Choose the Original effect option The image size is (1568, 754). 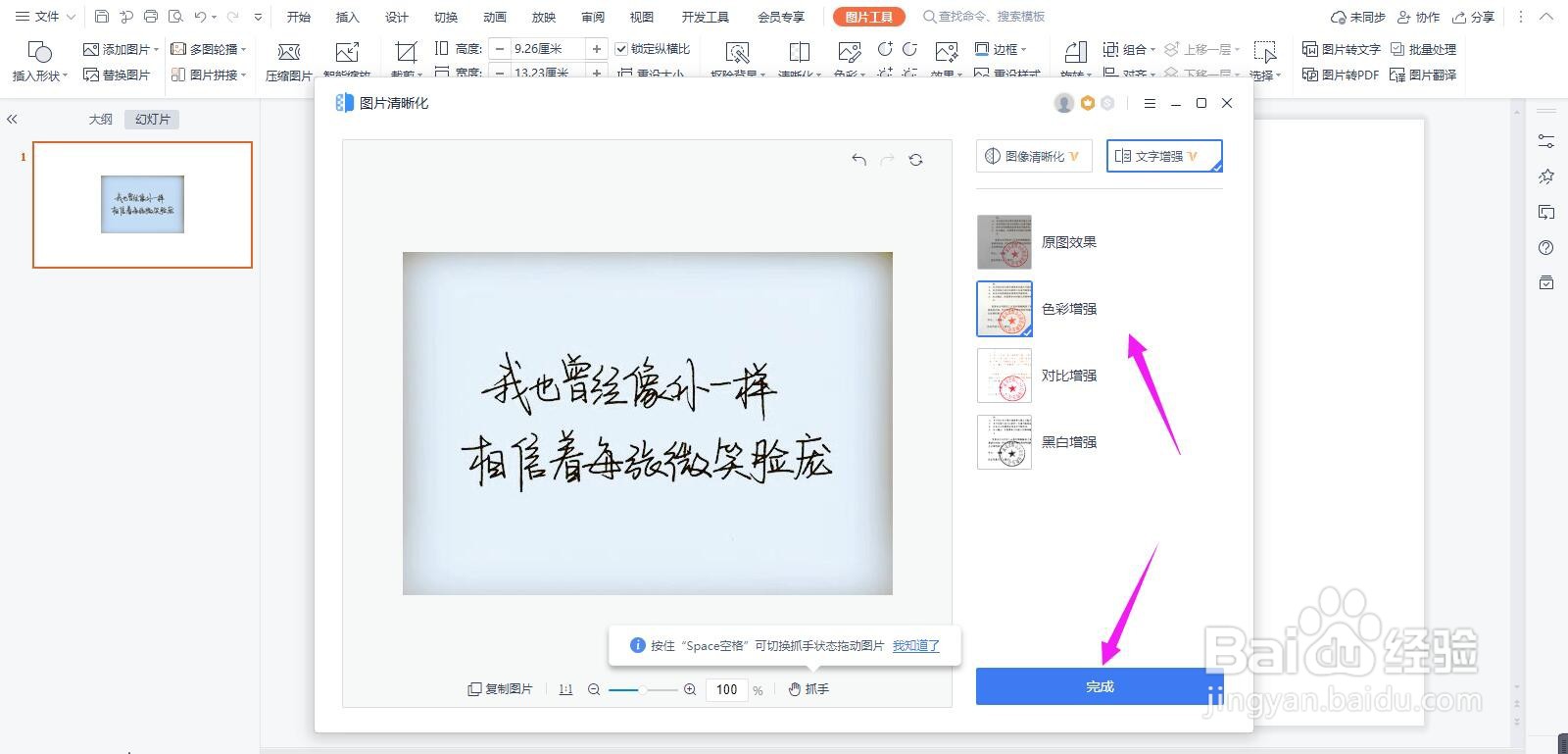tap(1037, 242)
